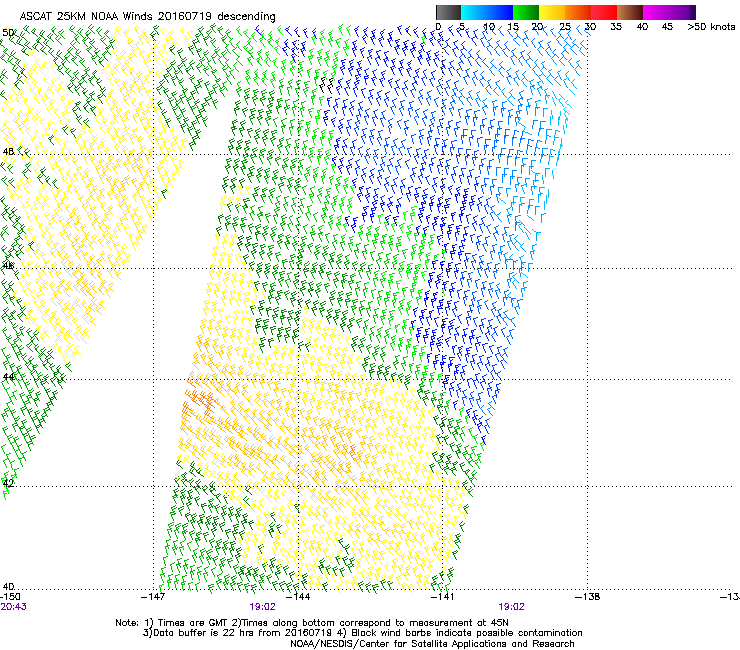This screenshot has width=740, height=650.
Task: Click the NOAA/NESDIS credit line
Action: 432,644
